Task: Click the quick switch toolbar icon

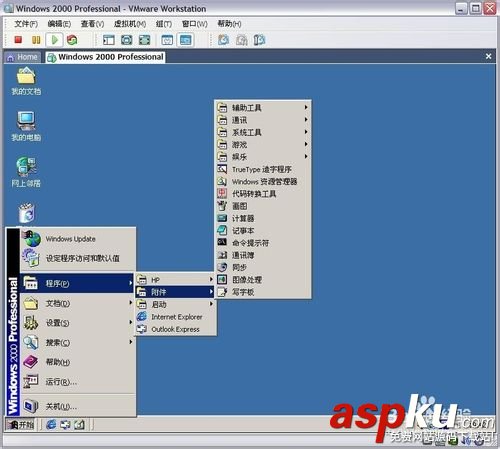Action: pos(127,40)
